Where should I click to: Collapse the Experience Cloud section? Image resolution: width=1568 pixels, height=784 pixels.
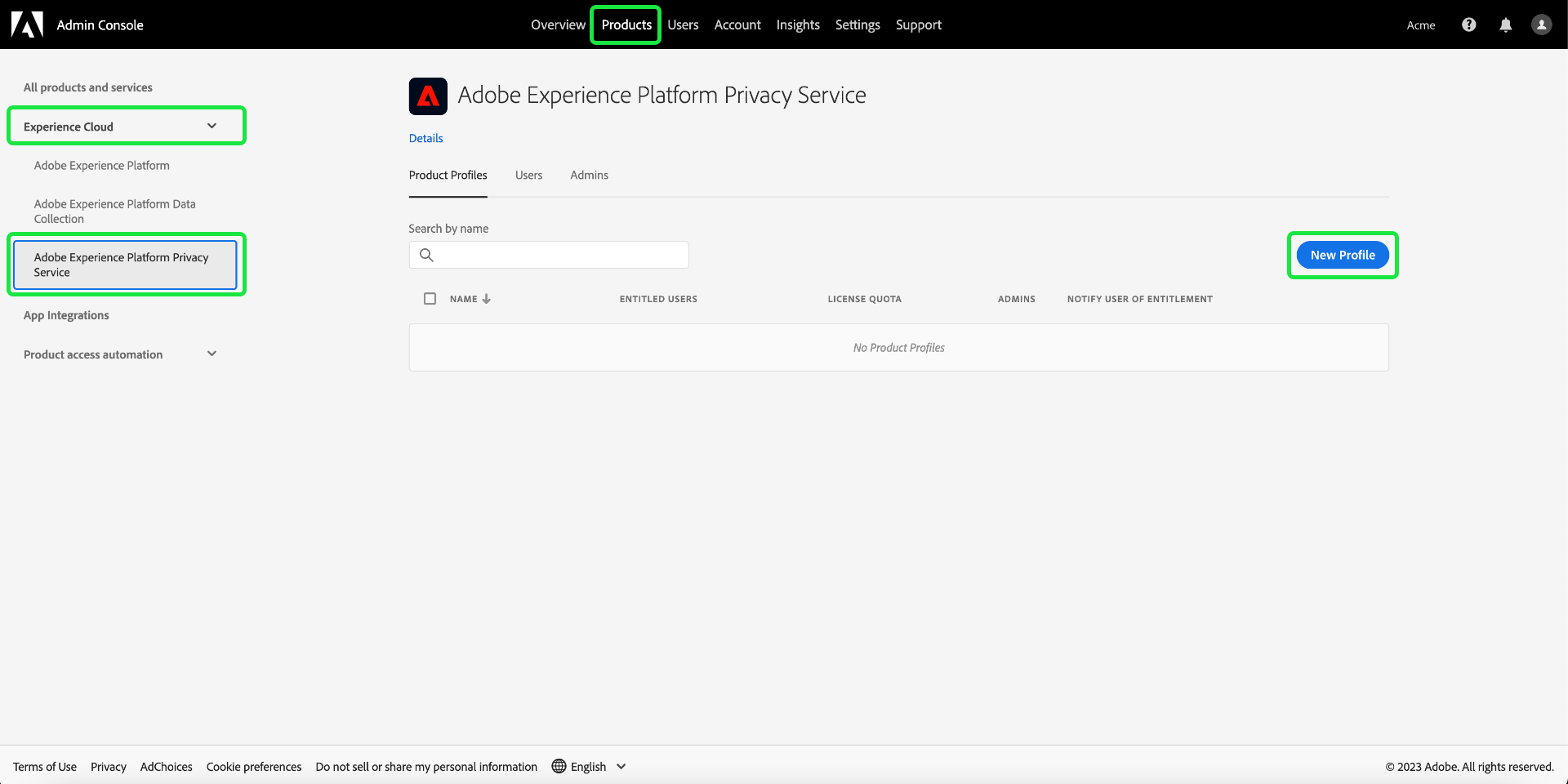pos(212,126)
